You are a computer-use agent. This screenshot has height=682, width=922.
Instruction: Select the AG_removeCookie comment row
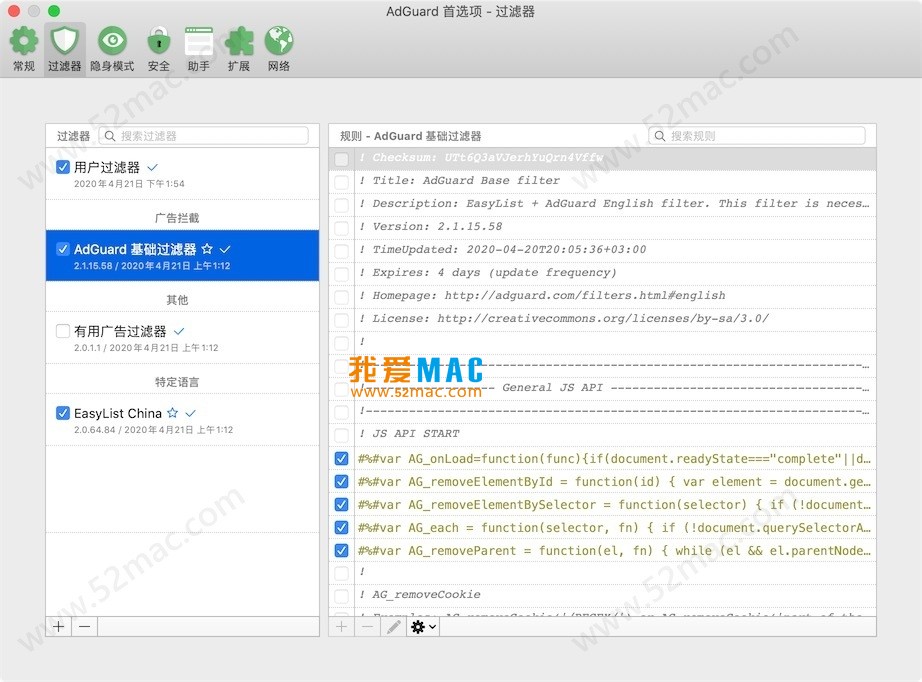[602, 594]
